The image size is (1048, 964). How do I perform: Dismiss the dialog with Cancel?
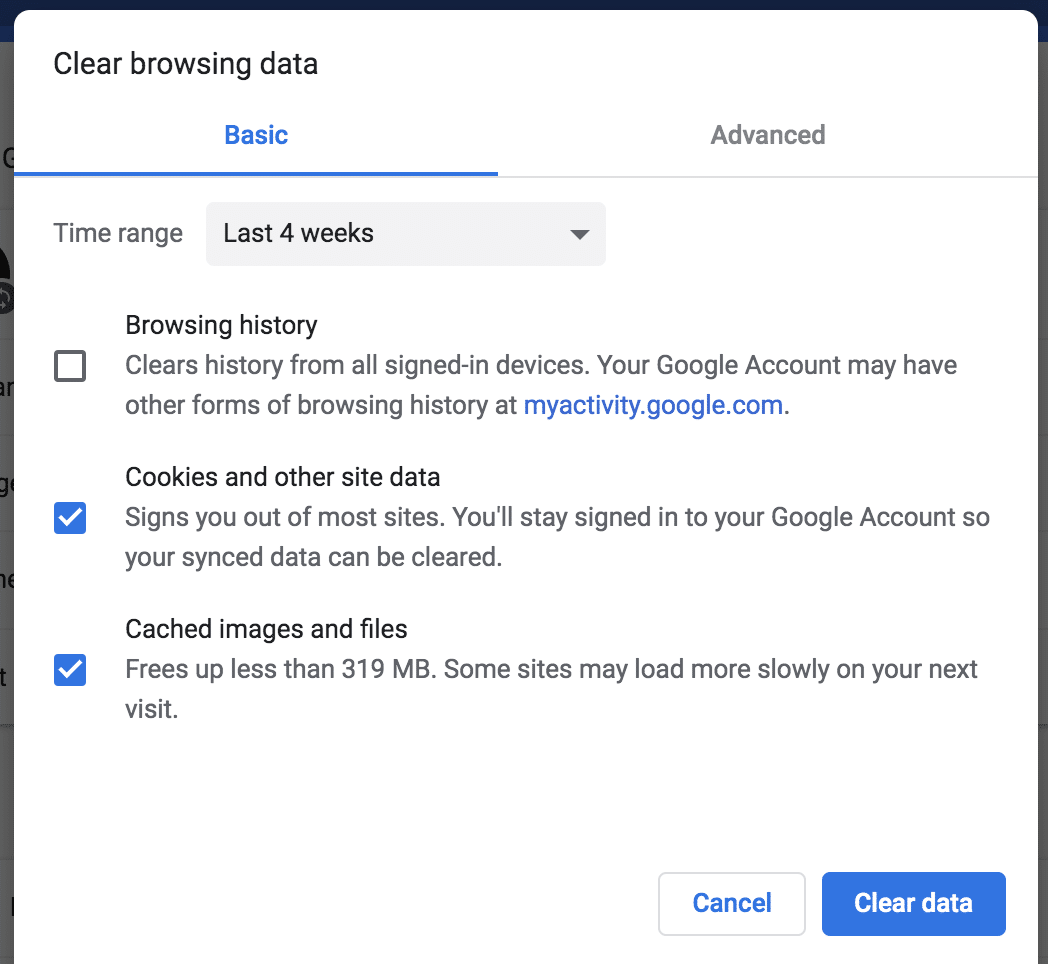(x=731, y=903)
